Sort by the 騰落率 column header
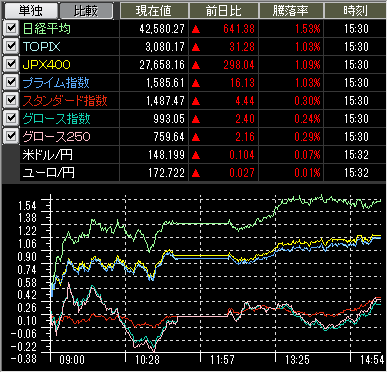Screen dimensions: 388x373 coord(291,11)
